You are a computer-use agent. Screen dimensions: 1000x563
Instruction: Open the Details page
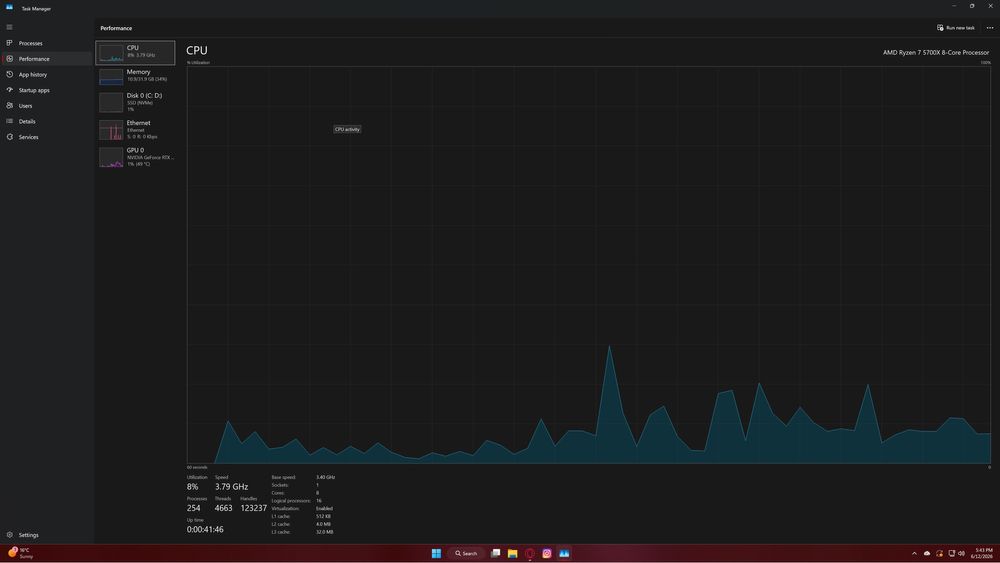pos(47,121)
